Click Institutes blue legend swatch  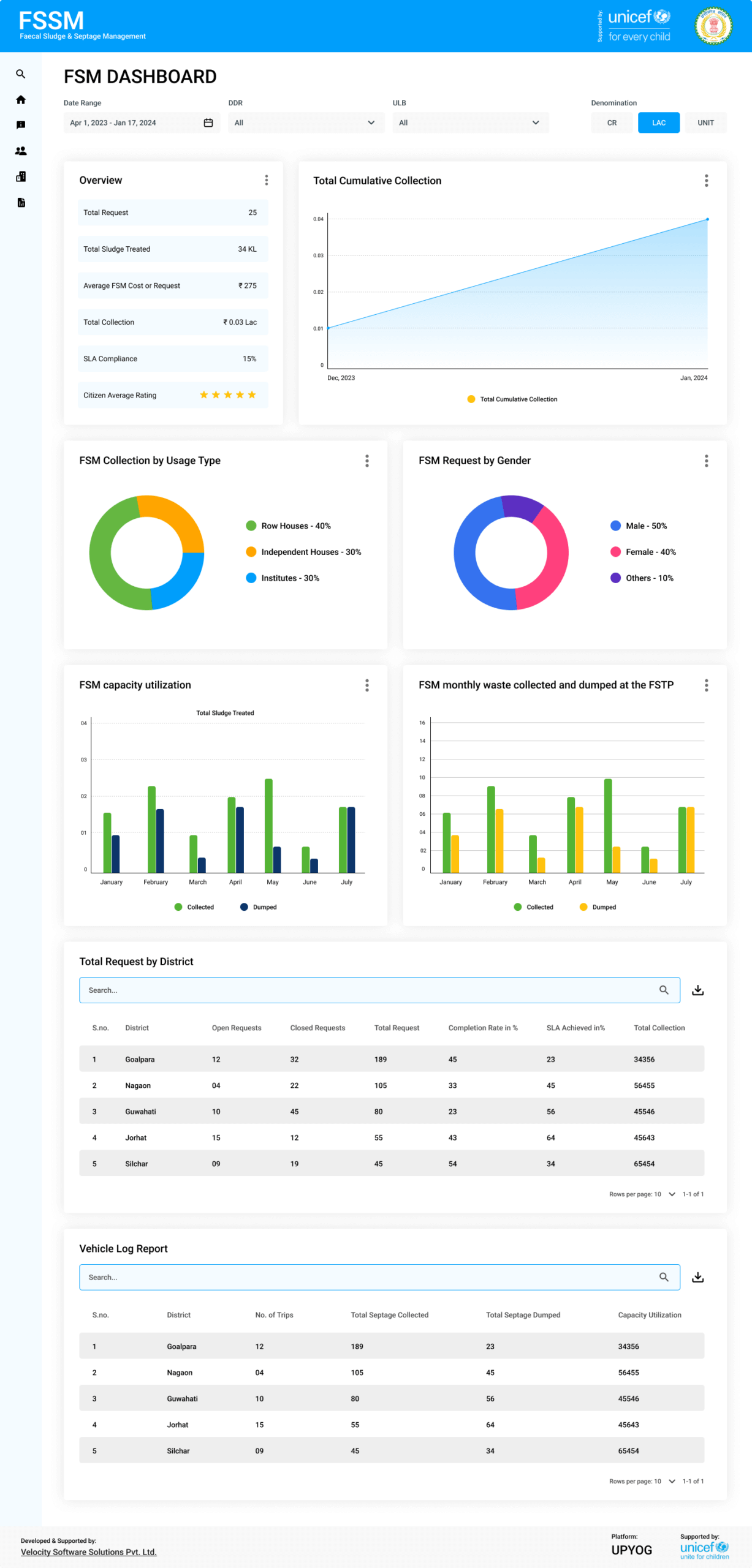(251, 578)
